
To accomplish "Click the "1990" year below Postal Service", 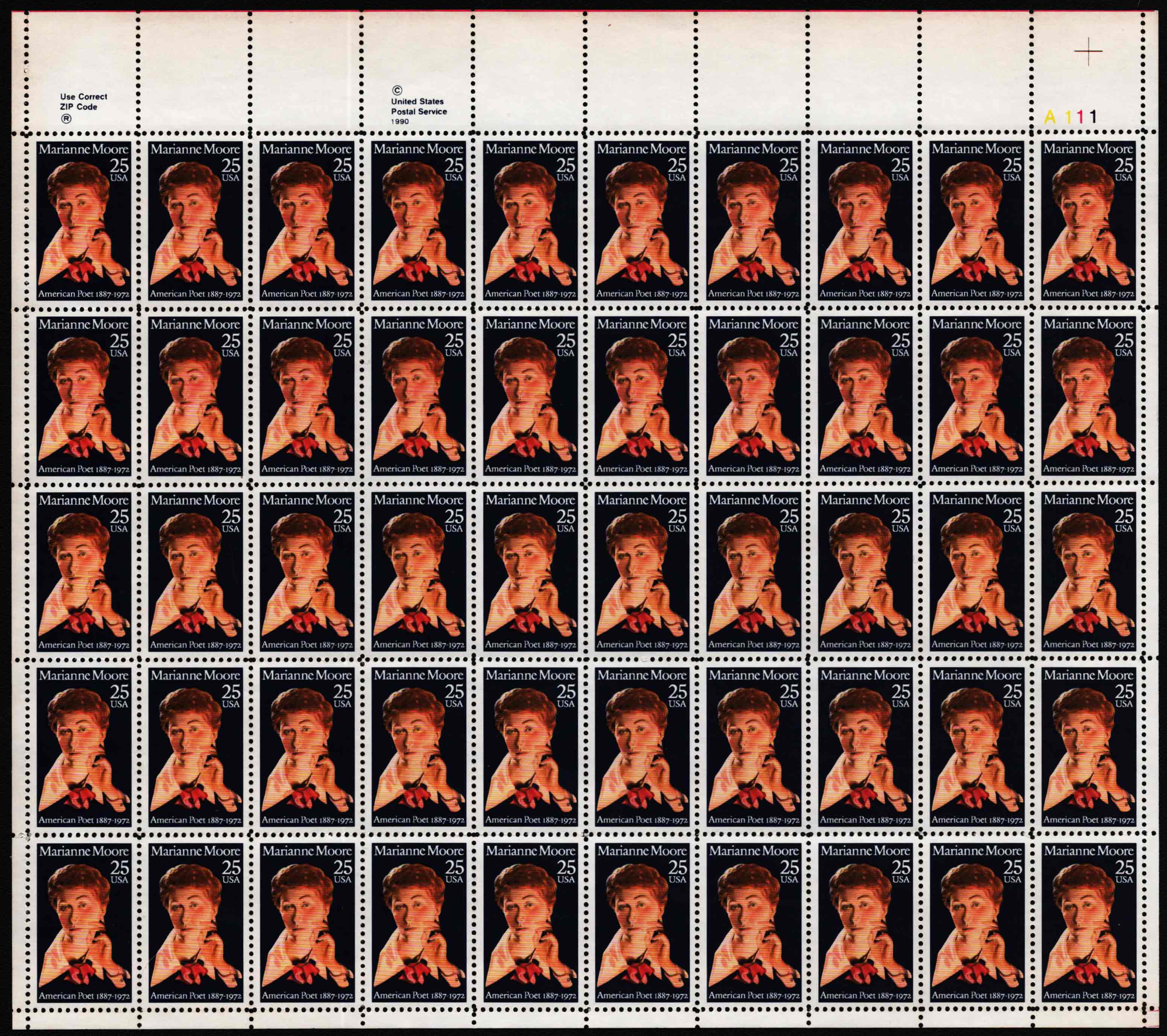I will (x=400, y=121).
